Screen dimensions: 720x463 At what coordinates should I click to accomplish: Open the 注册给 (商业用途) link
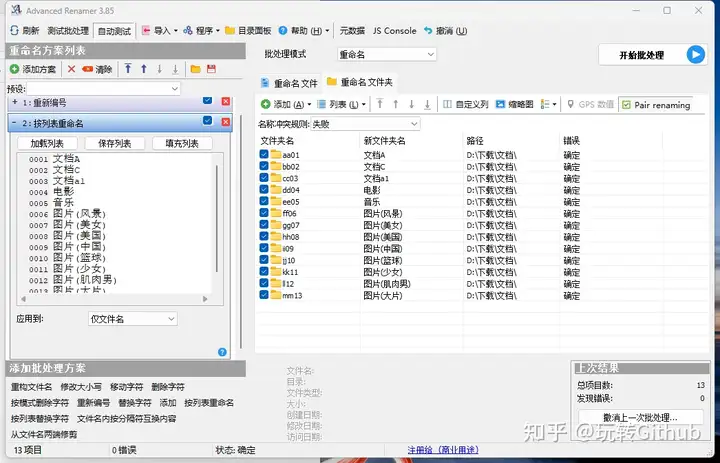point(443,450)
